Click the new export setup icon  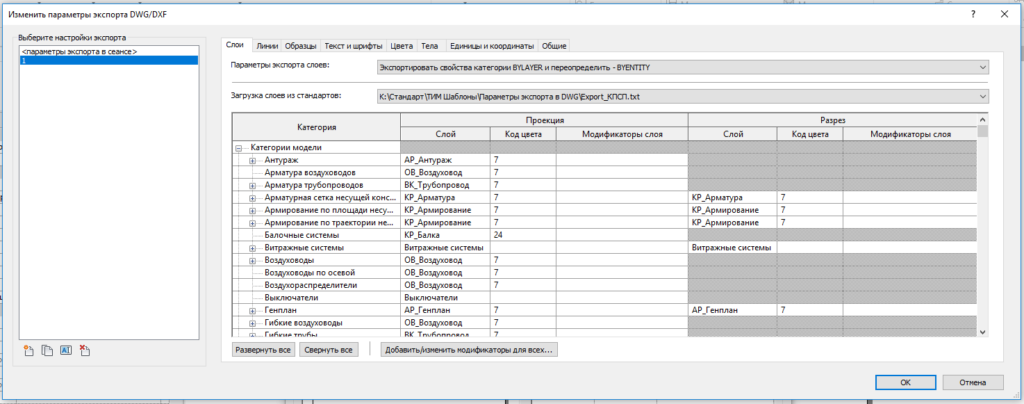[29, 350]
